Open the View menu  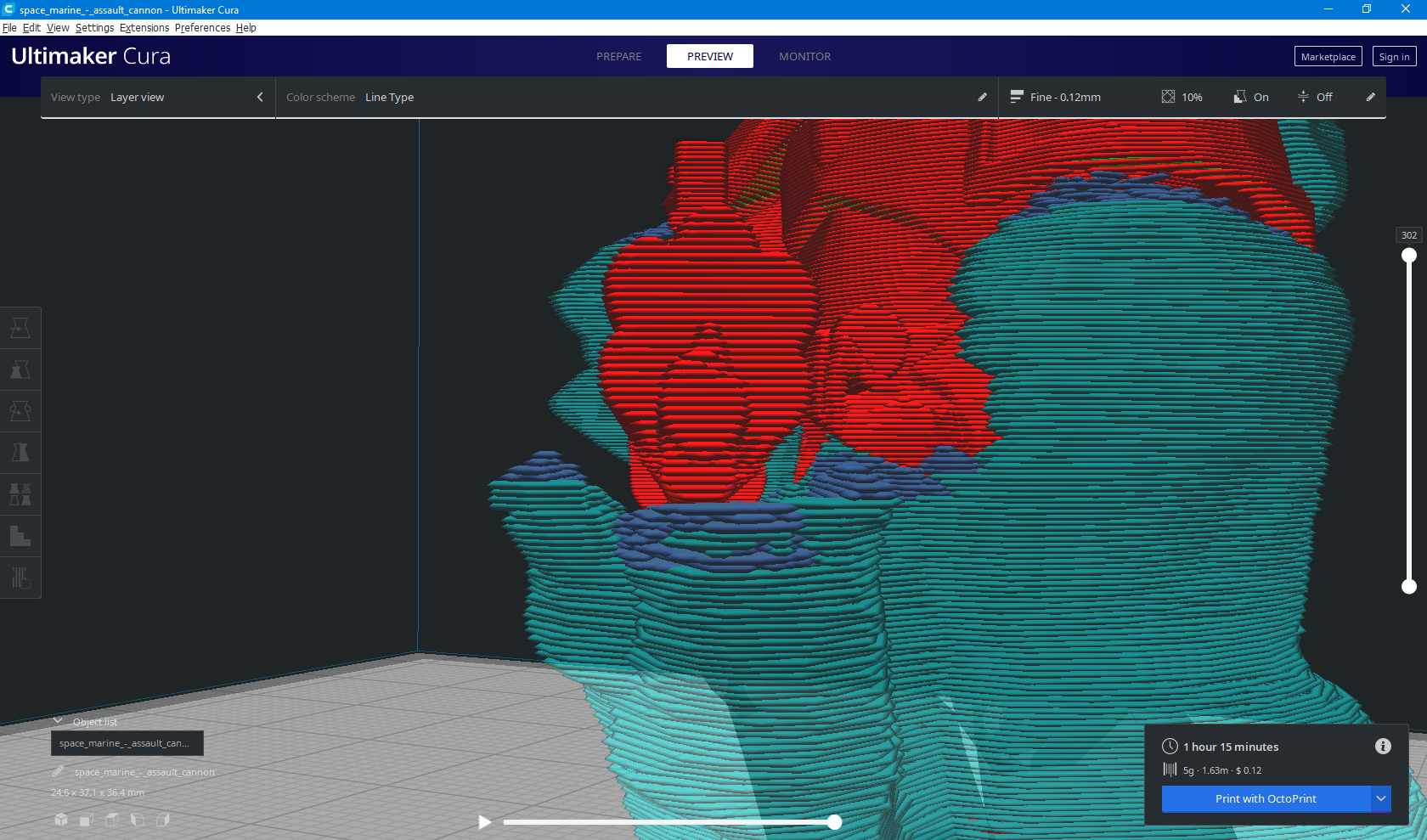58,27
